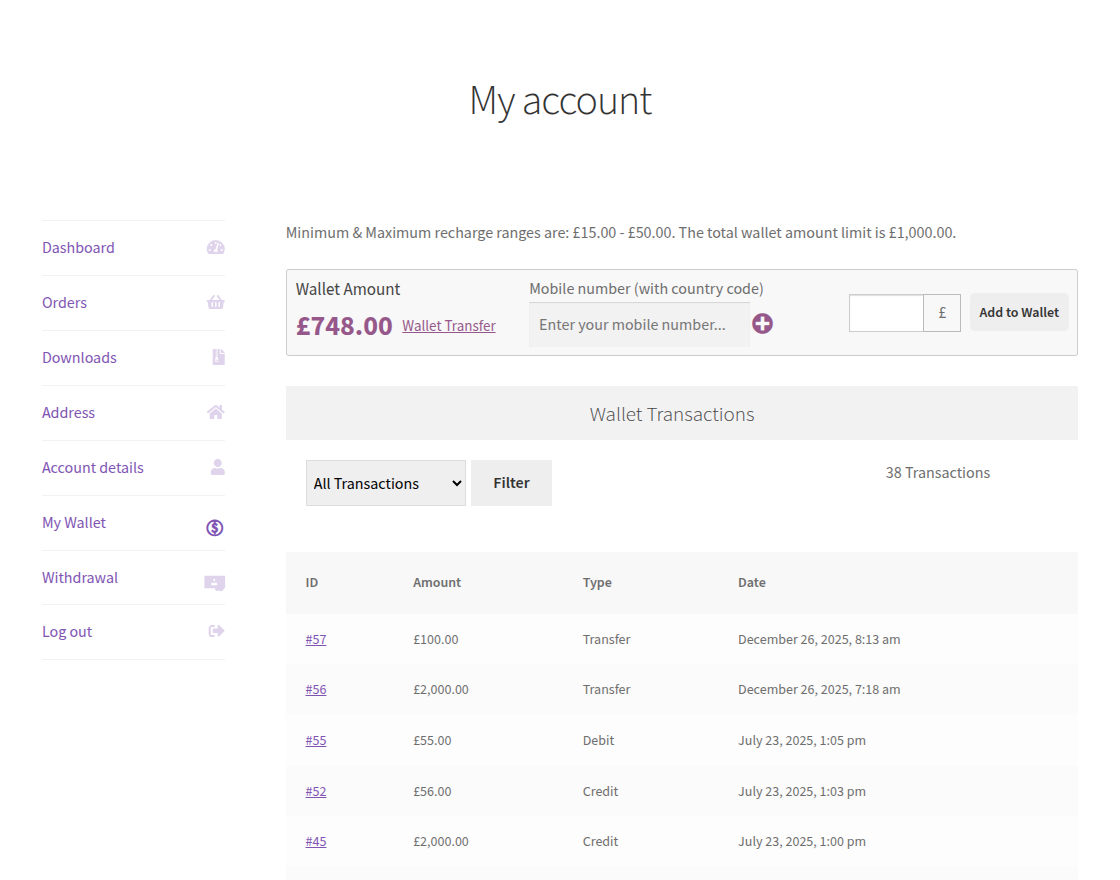Click the mobile number input field
1120x880 pixels.
(639, 324)
